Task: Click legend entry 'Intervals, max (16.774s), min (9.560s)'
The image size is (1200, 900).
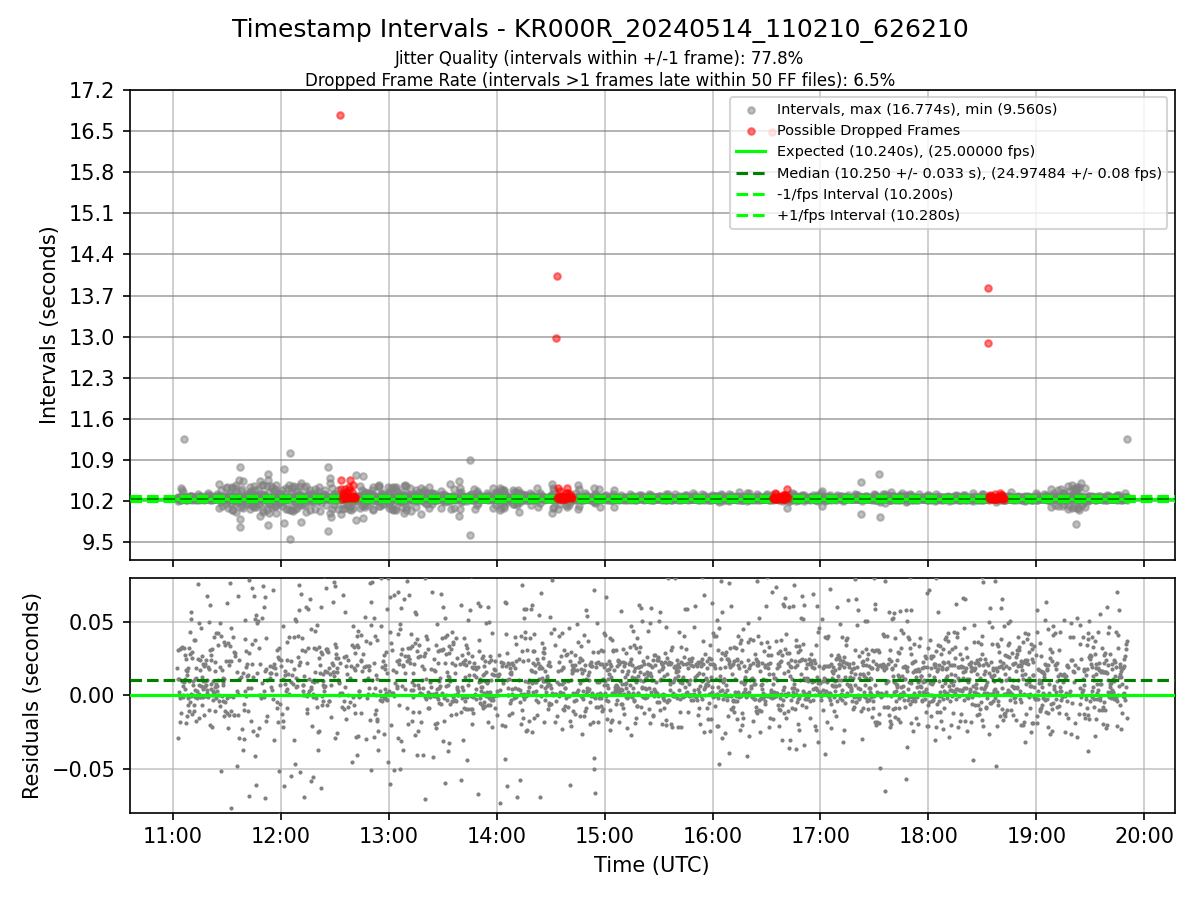Action: 917,108
